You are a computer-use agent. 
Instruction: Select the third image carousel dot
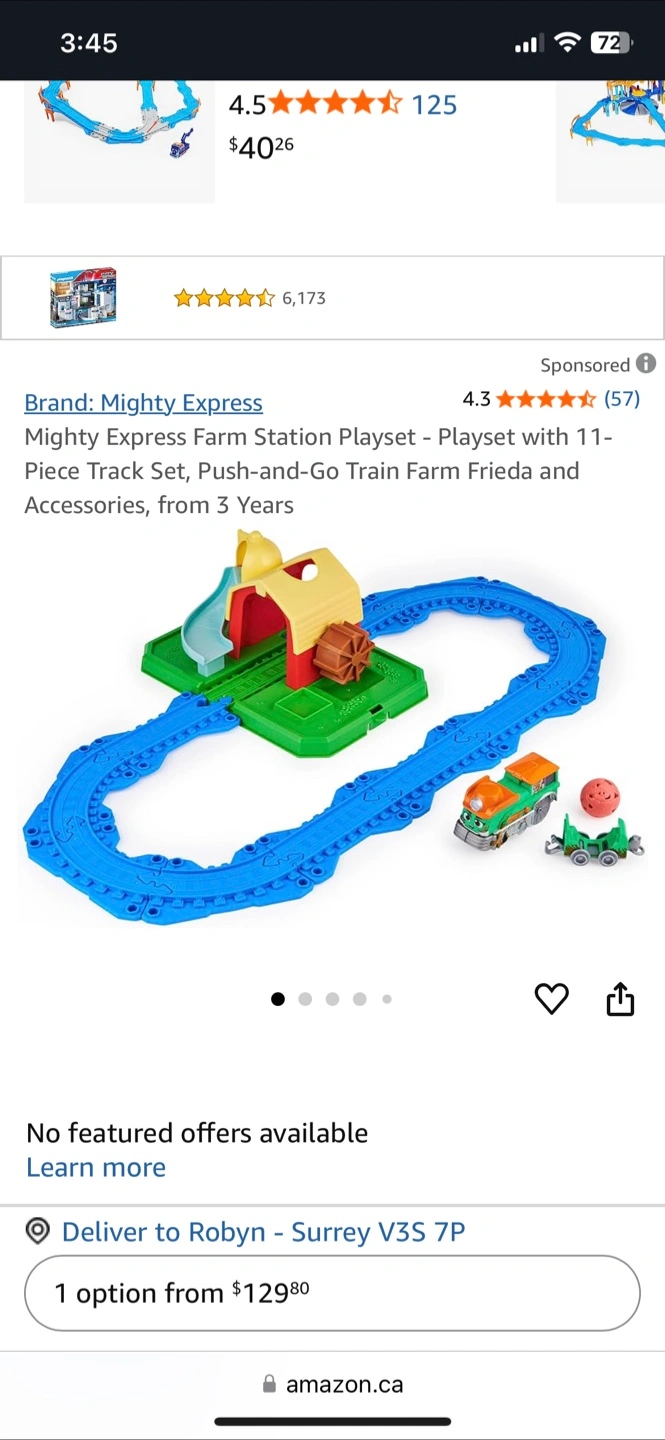pos(332,998)
